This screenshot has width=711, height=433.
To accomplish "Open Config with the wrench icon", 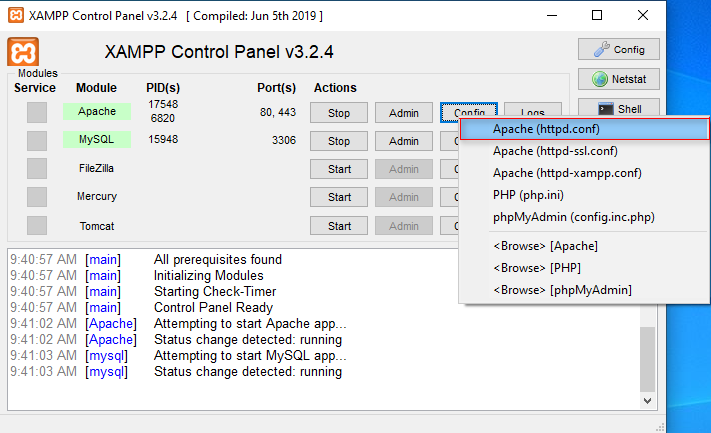I will [x=618, y=49].
